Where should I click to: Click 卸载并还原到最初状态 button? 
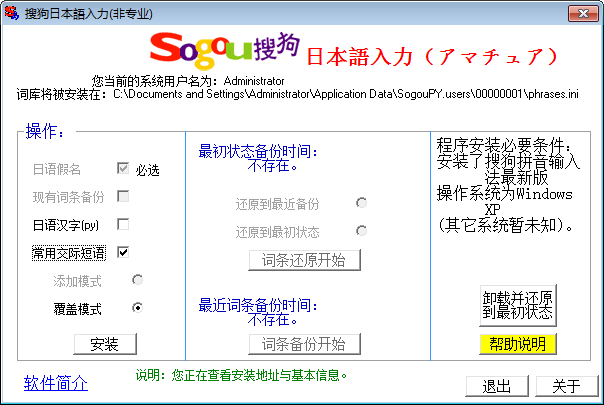(518, 306)
